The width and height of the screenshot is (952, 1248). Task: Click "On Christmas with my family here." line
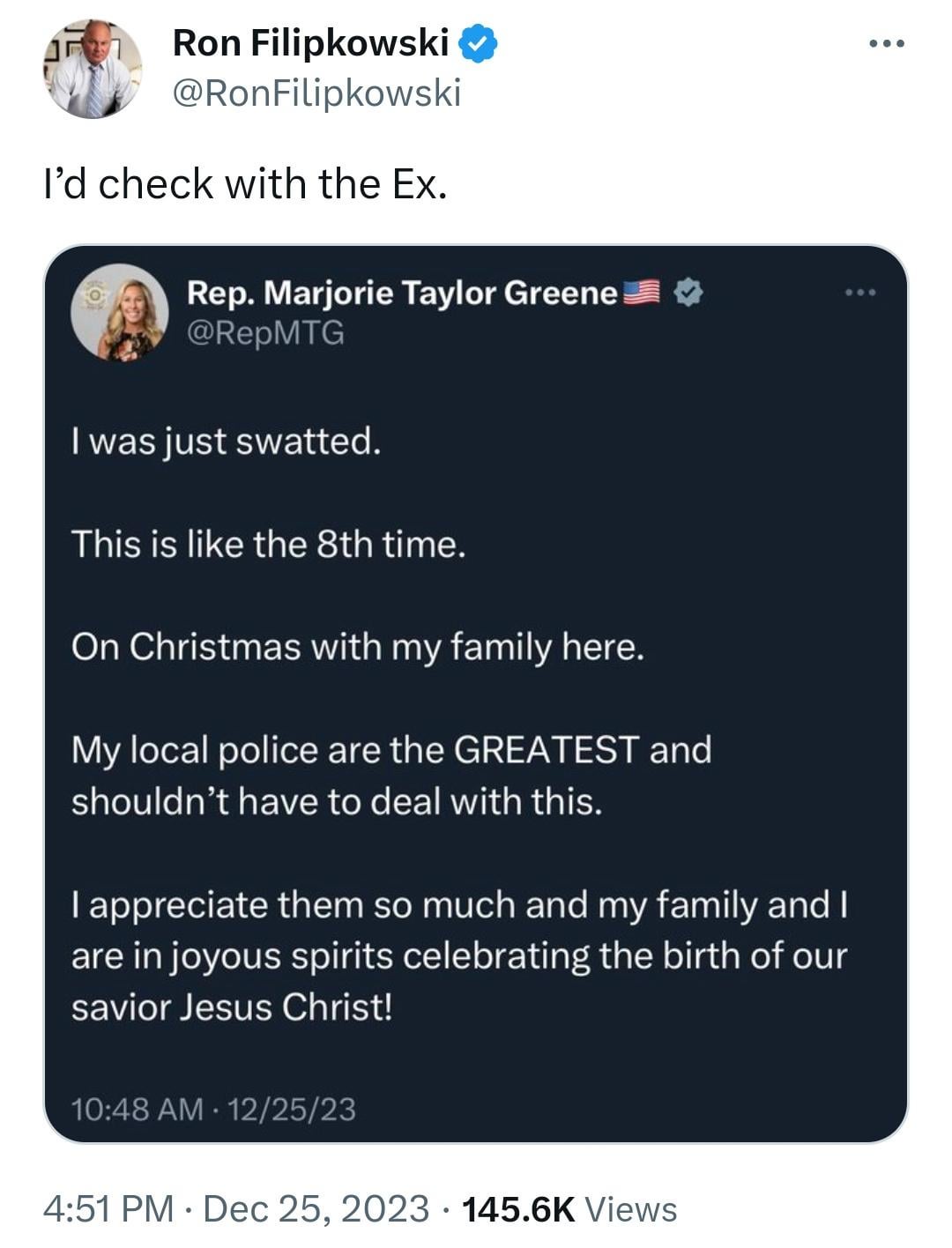pyautogui.click(x=358, y=647)
